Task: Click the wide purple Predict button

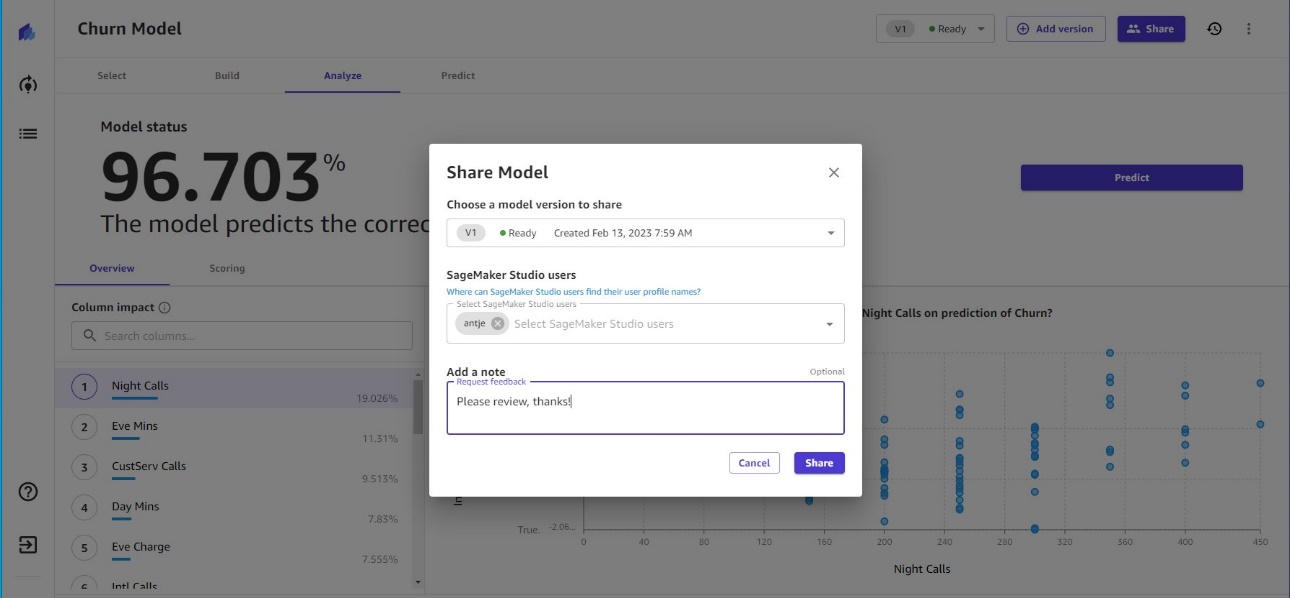Action: click(x=1132, y=178)
